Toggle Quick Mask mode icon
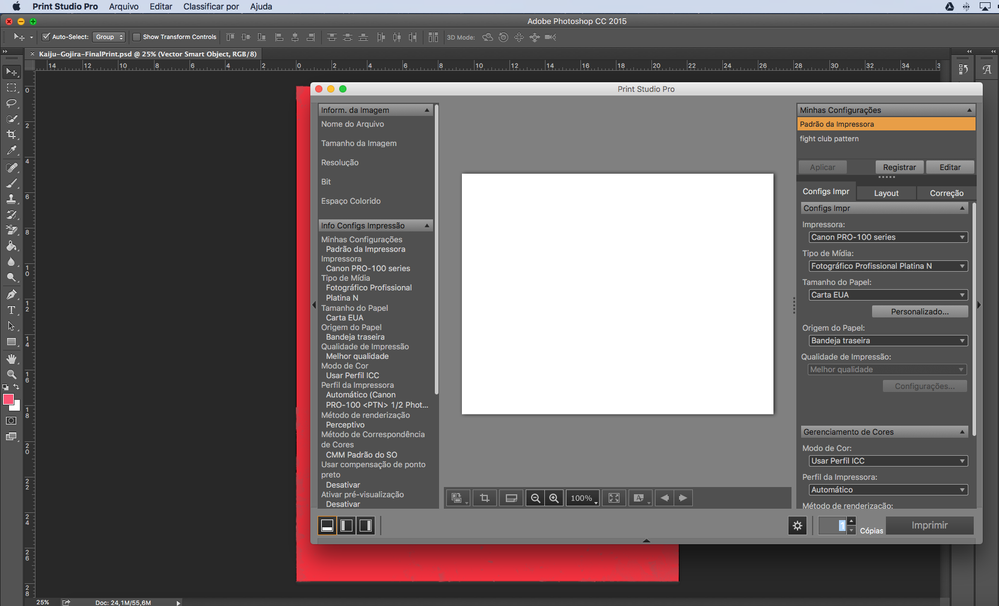The height and width of the screenshot is (606, 999). tap(12, 421)
